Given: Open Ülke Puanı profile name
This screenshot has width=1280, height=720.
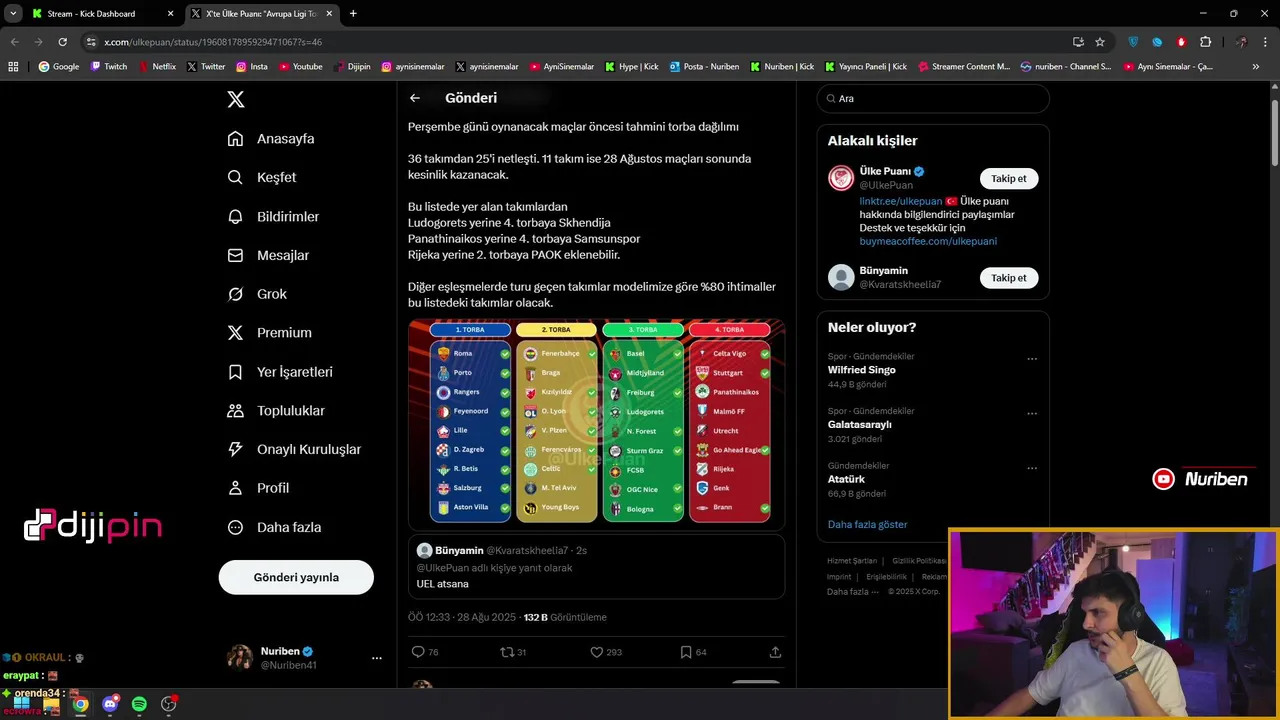Looking at the screenshot, I should (x=885, y=171).
